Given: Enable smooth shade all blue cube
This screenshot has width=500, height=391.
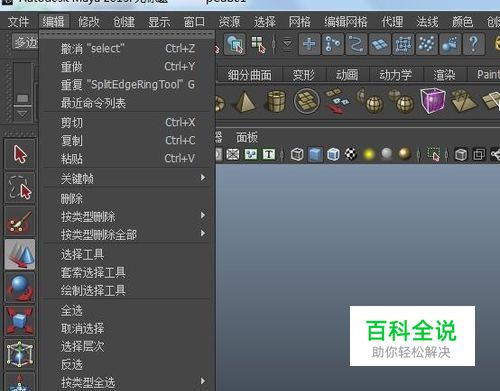Looking at the screenshot, I should (315, 154).
